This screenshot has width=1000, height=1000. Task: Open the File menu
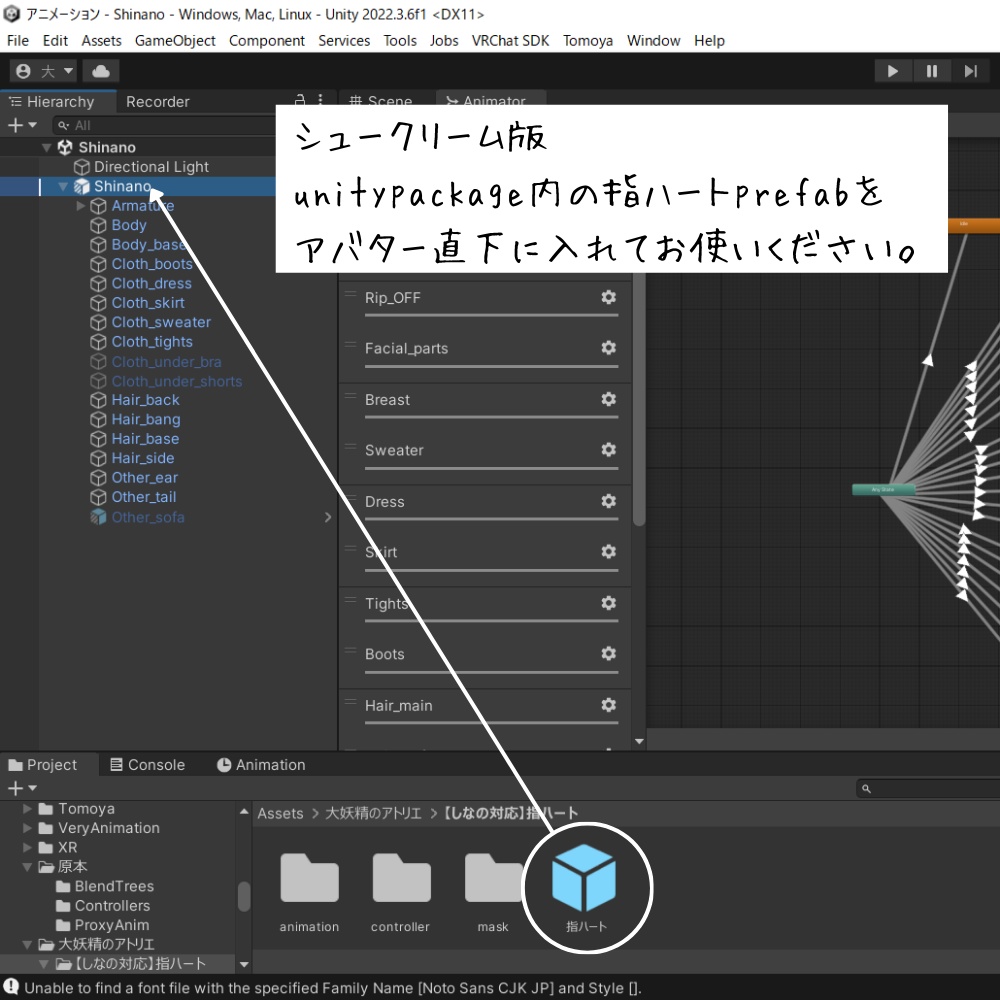[x=18, y=41]
